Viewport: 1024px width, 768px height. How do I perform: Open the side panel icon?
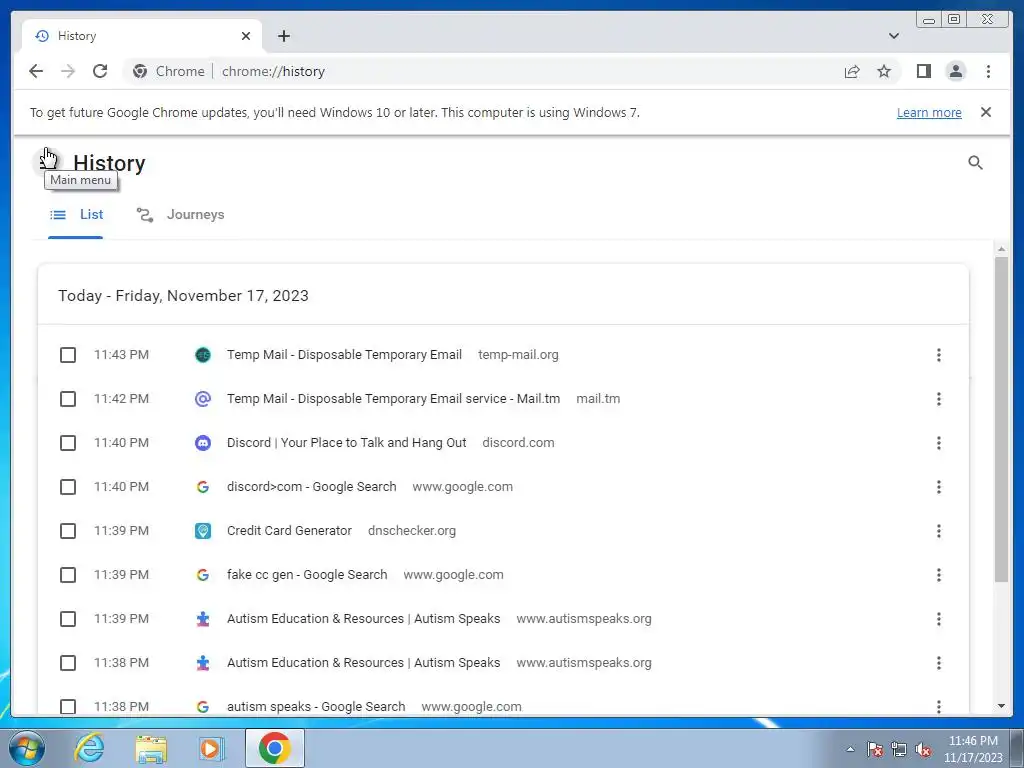923,71
